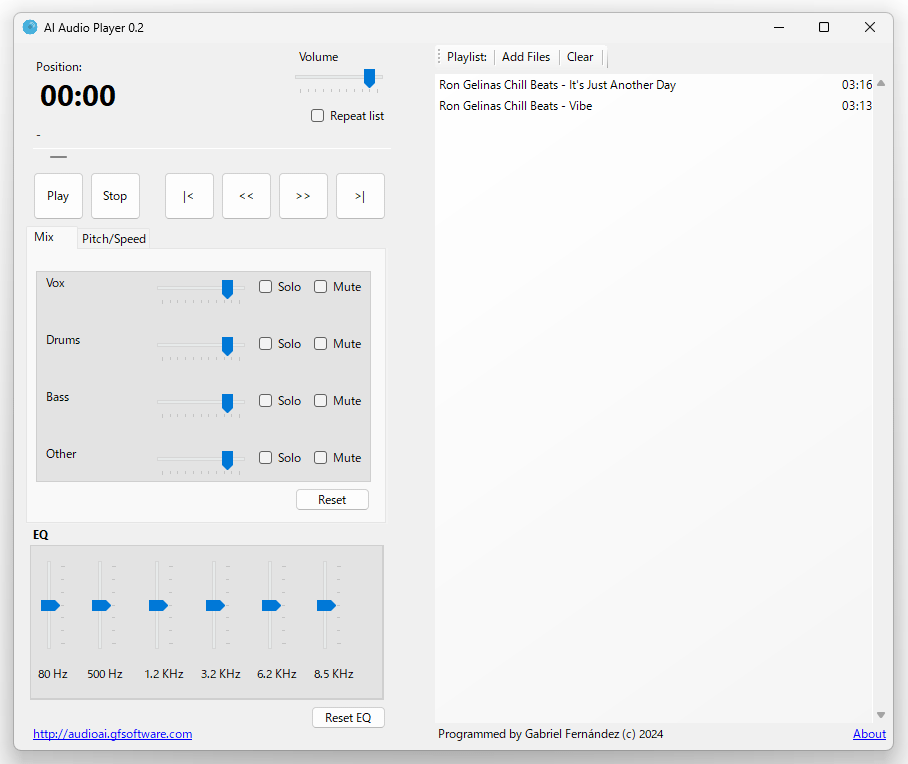This screenshot has height=764, width=908.
Task: Click the 3.2 KHz EQ slider thumb
Action: pyautogui.click(x=215, y=605)
